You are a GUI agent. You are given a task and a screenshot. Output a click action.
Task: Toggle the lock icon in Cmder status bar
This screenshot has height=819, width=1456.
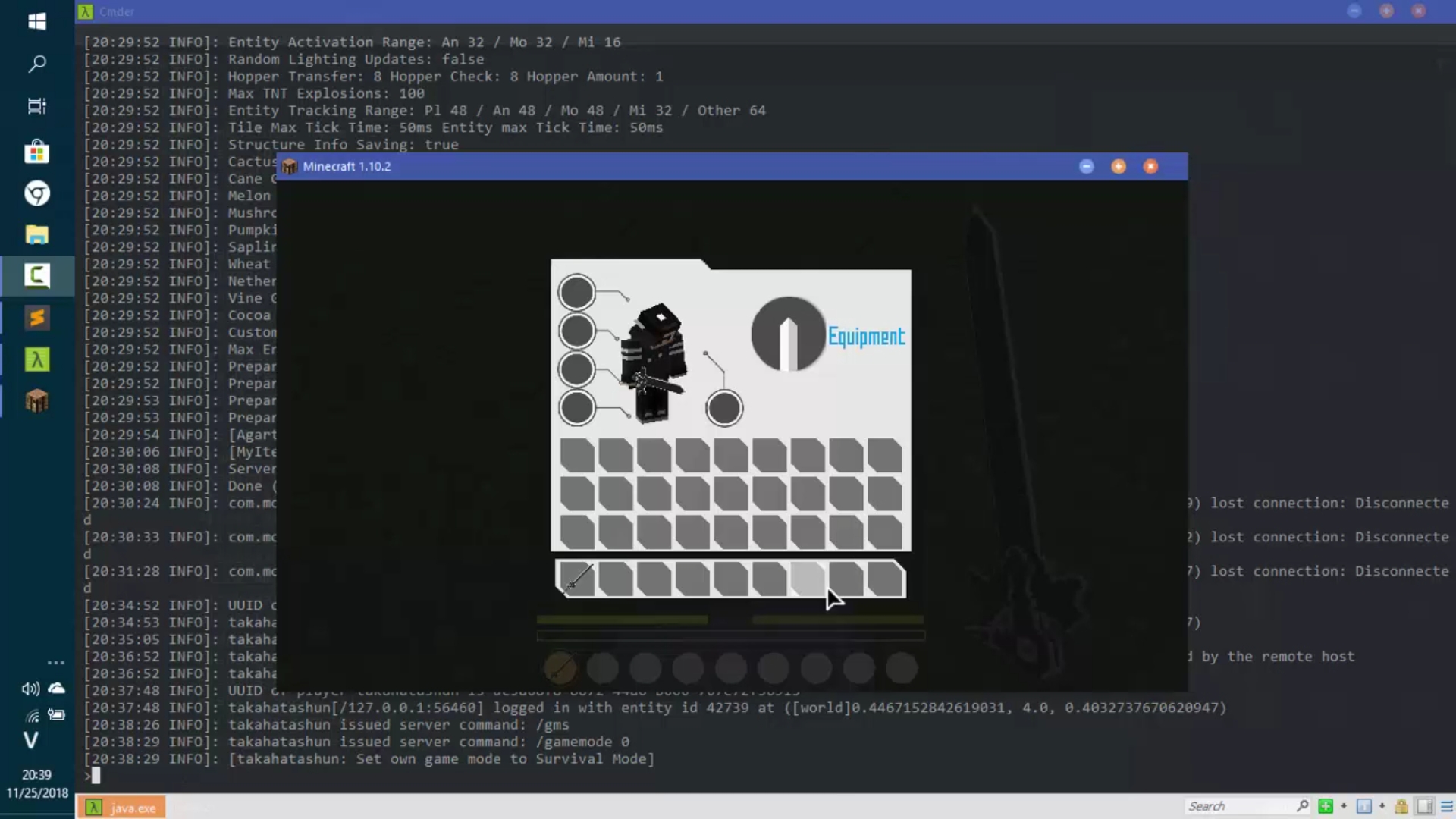pyautogui.click(x=1401, y=806)
